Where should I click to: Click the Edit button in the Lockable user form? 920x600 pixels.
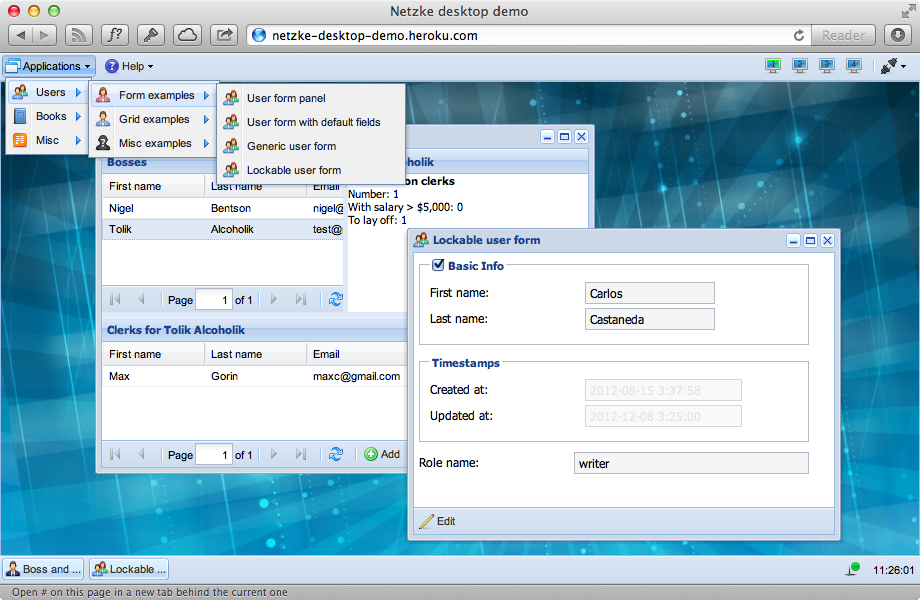437,521
